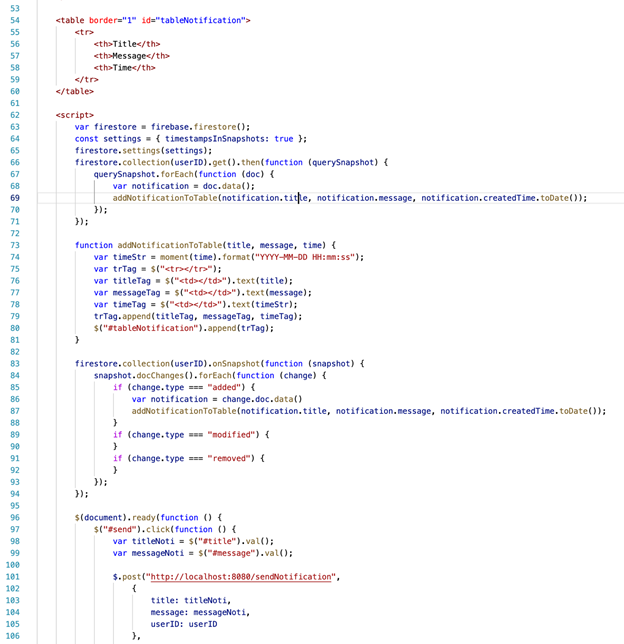Click "trTag.append" call on line 79
This screenshot has width=624, height=644.
tap(122, 316)
